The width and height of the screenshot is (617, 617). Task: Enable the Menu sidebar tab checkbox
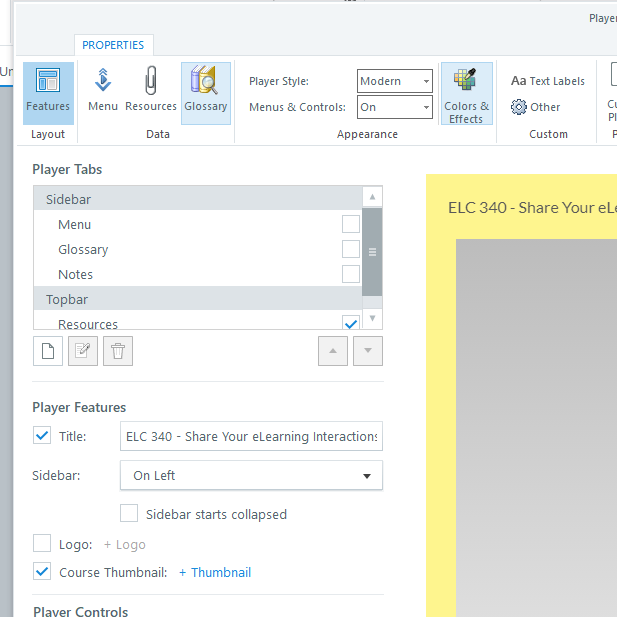pos(351,224)
